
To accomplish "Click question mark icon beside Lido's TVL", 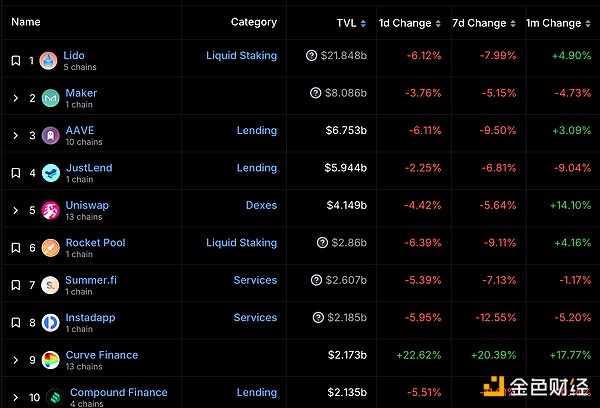I will click(x=312, y=56).
